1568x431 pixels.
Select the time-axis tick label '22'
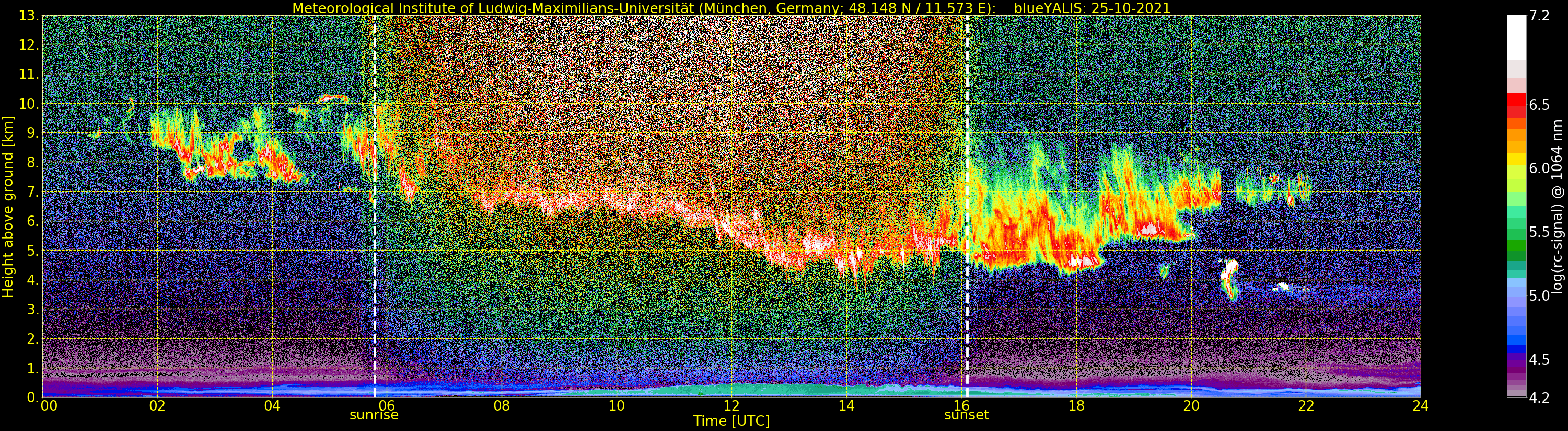coord(1306,406)
